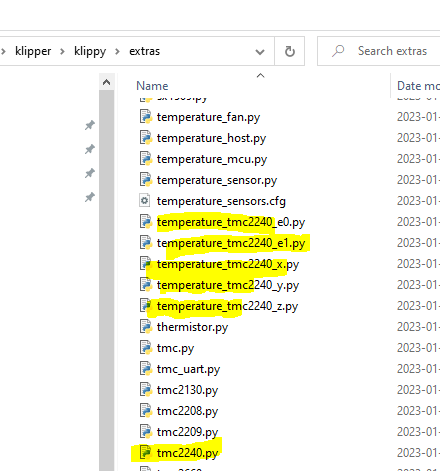Viewport: 440px width, 471px height.
Task: Select temperature_tmc2240_e0.py in the file list
Action: click(x=231, y=222)
